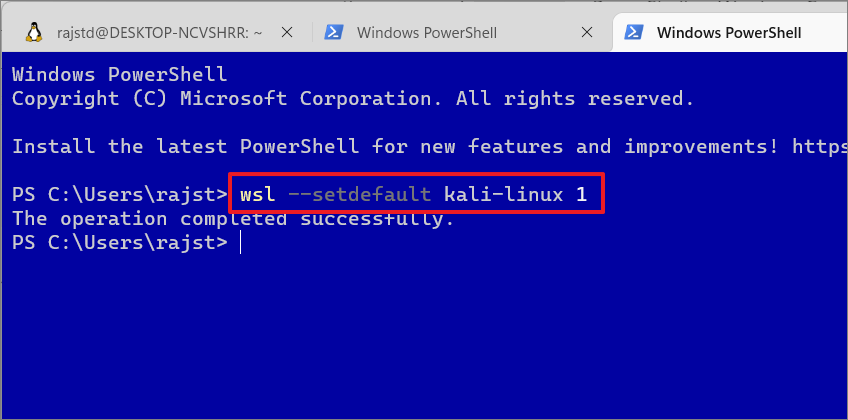Click the "operation completed successfully" output line
The height and width of the screenshot is (420, 848).
coord(233,218)
